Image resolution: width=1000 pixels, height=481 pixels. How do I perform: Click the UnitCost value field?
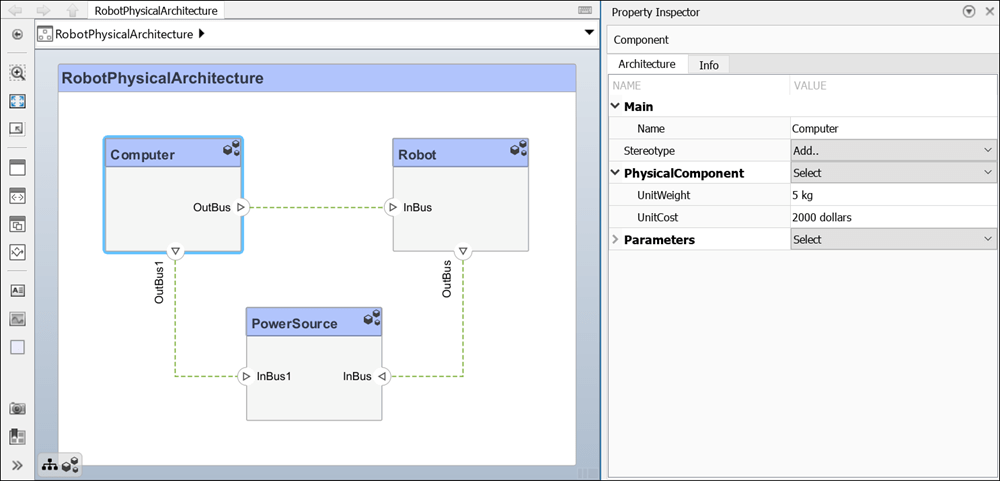(892, 217)
